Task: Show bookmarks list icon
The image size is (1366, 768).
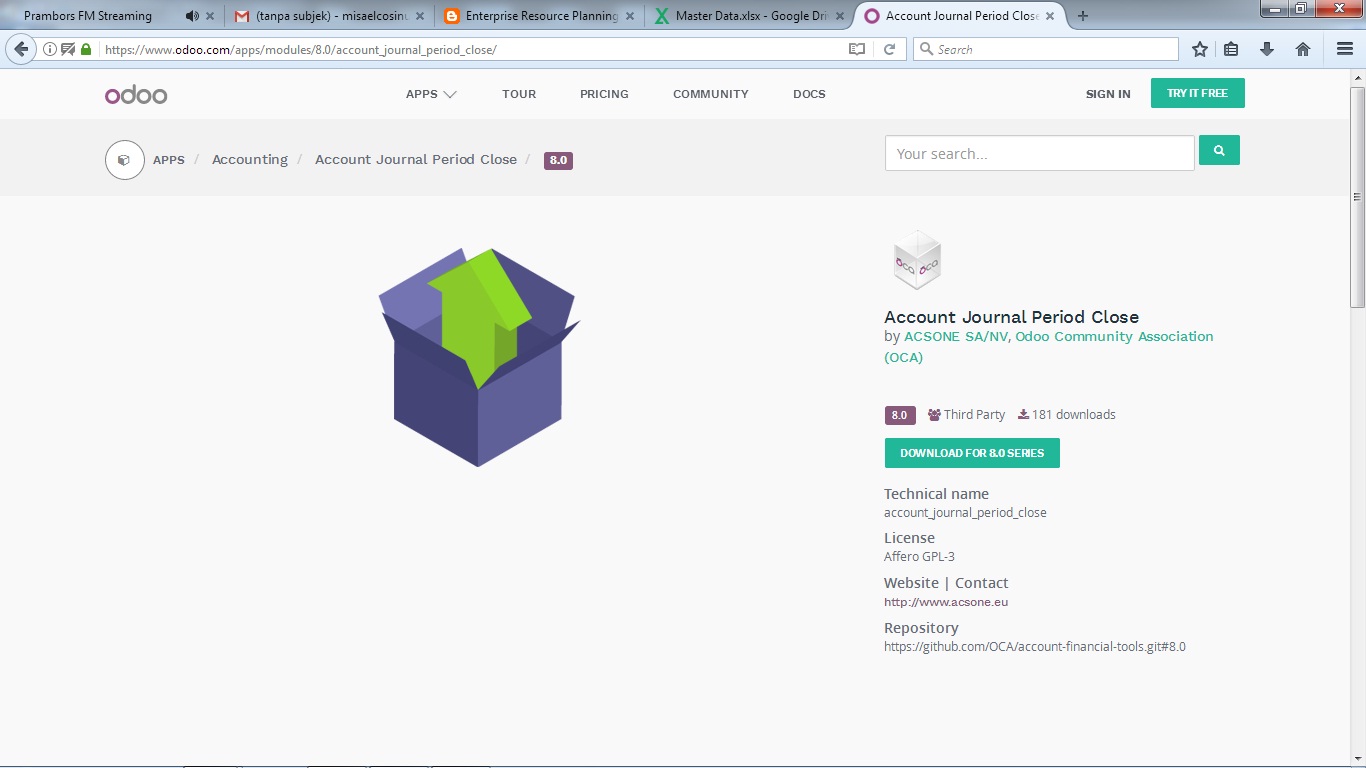Action: pyautogui.click(x=1232, y=49)
